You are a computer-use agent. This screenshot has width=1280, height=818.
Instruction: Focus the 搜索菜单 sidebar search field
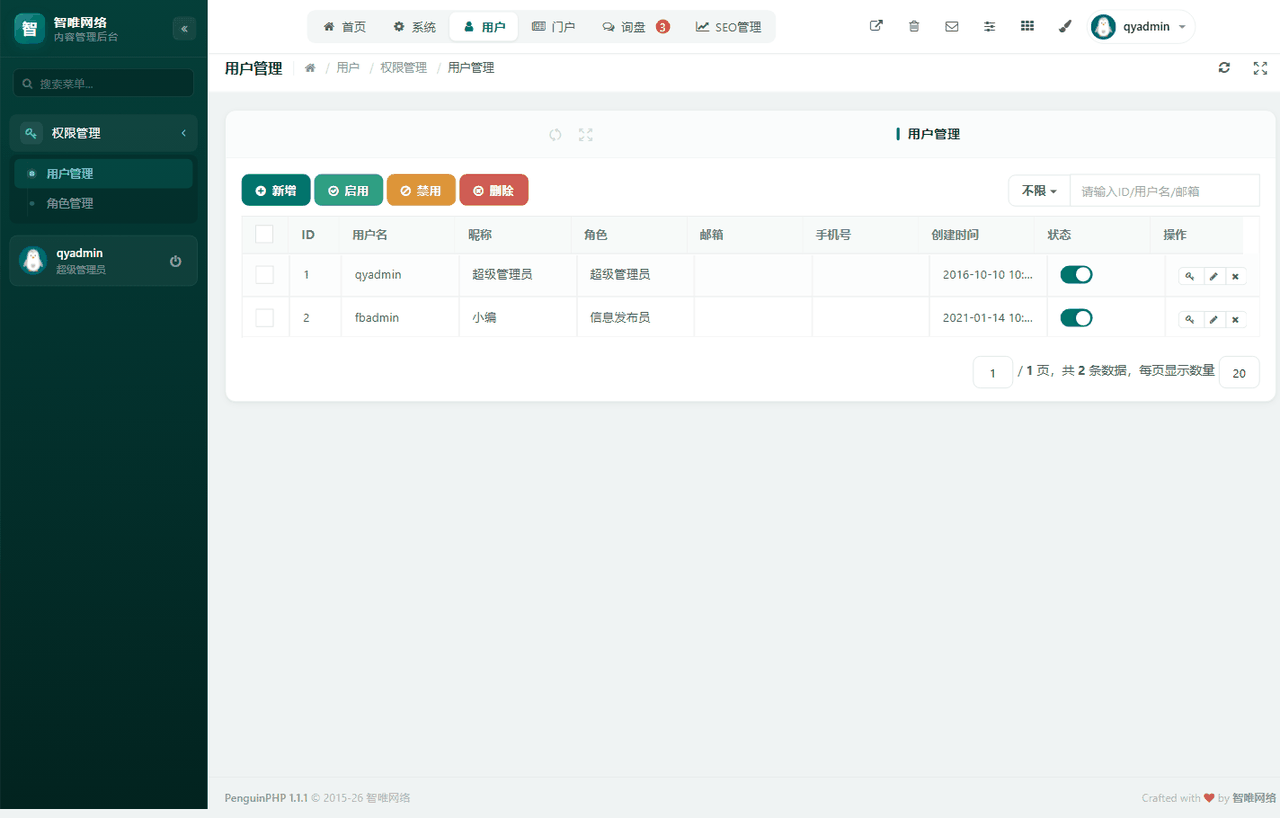[104, 83]
